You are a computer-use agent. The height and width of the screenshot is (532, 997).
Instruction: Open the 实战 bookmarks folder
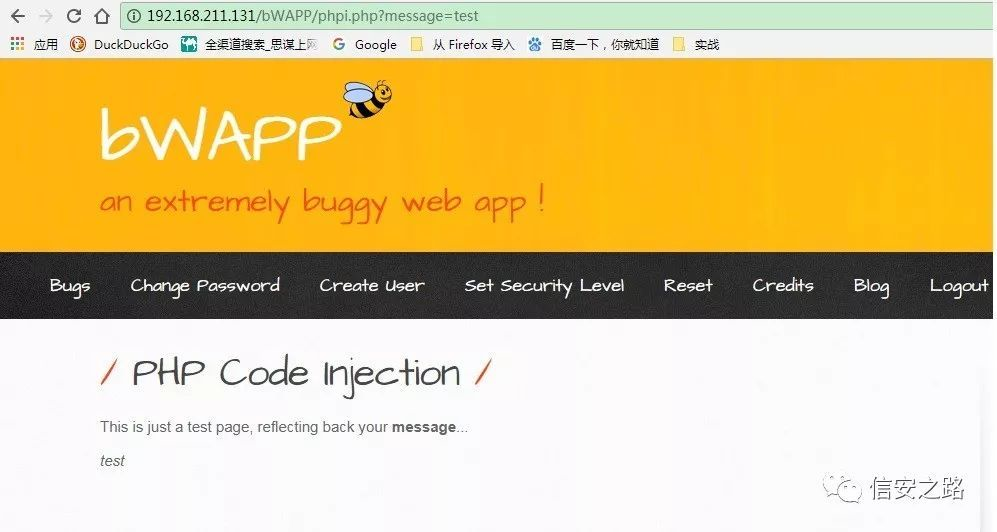tap(696, 44)
